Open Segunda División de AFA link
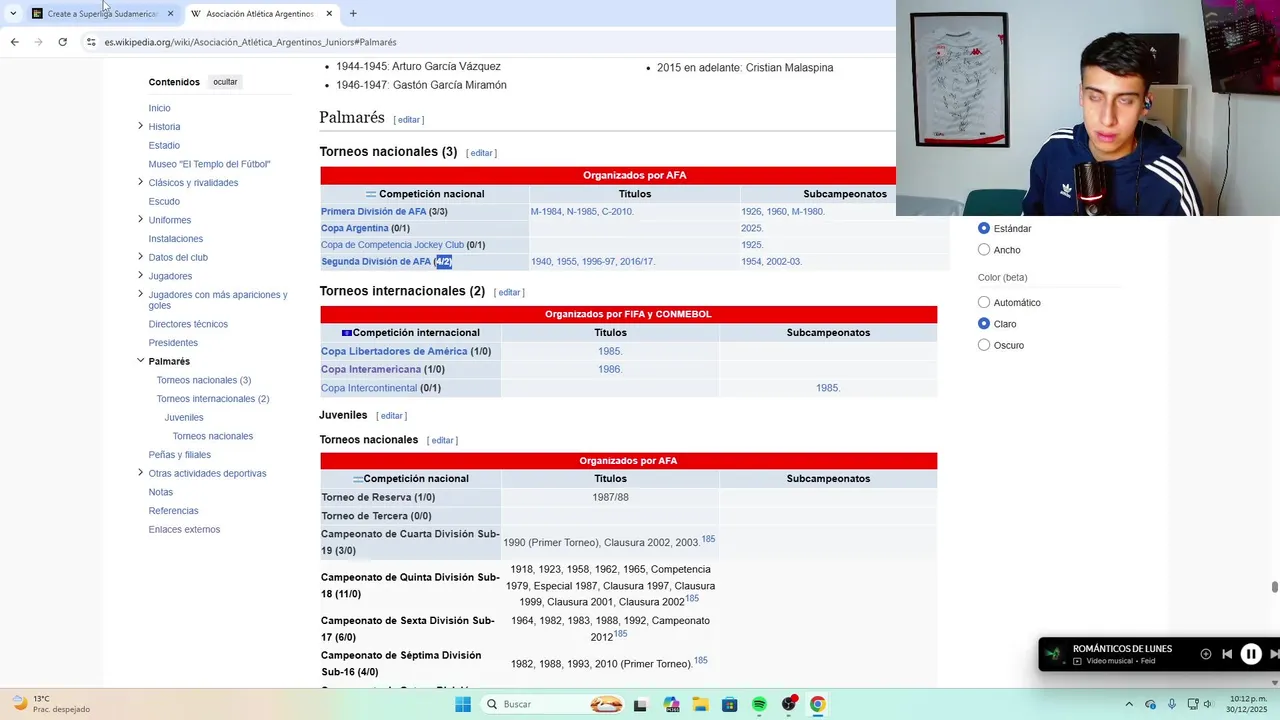Viewport: 1280px width, 720px height. (x=376, y=262)
